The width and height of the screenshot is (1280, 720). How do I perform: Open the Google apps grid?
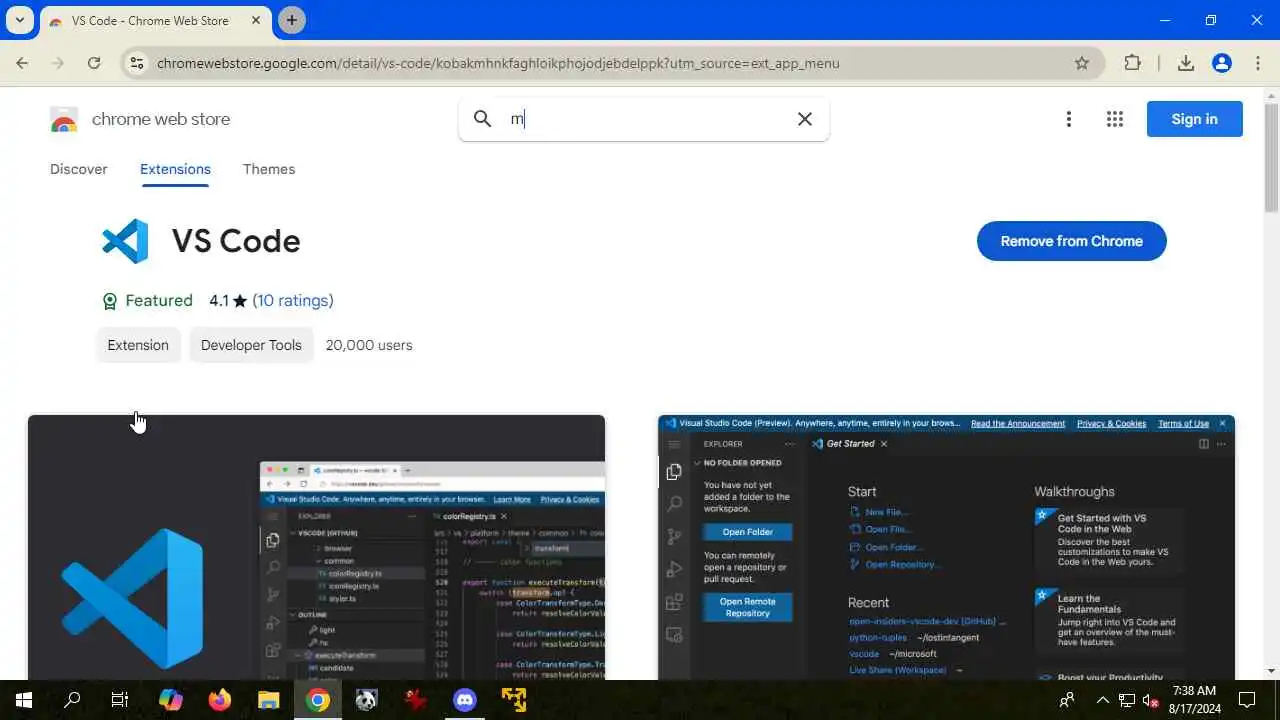(1115, 119)
